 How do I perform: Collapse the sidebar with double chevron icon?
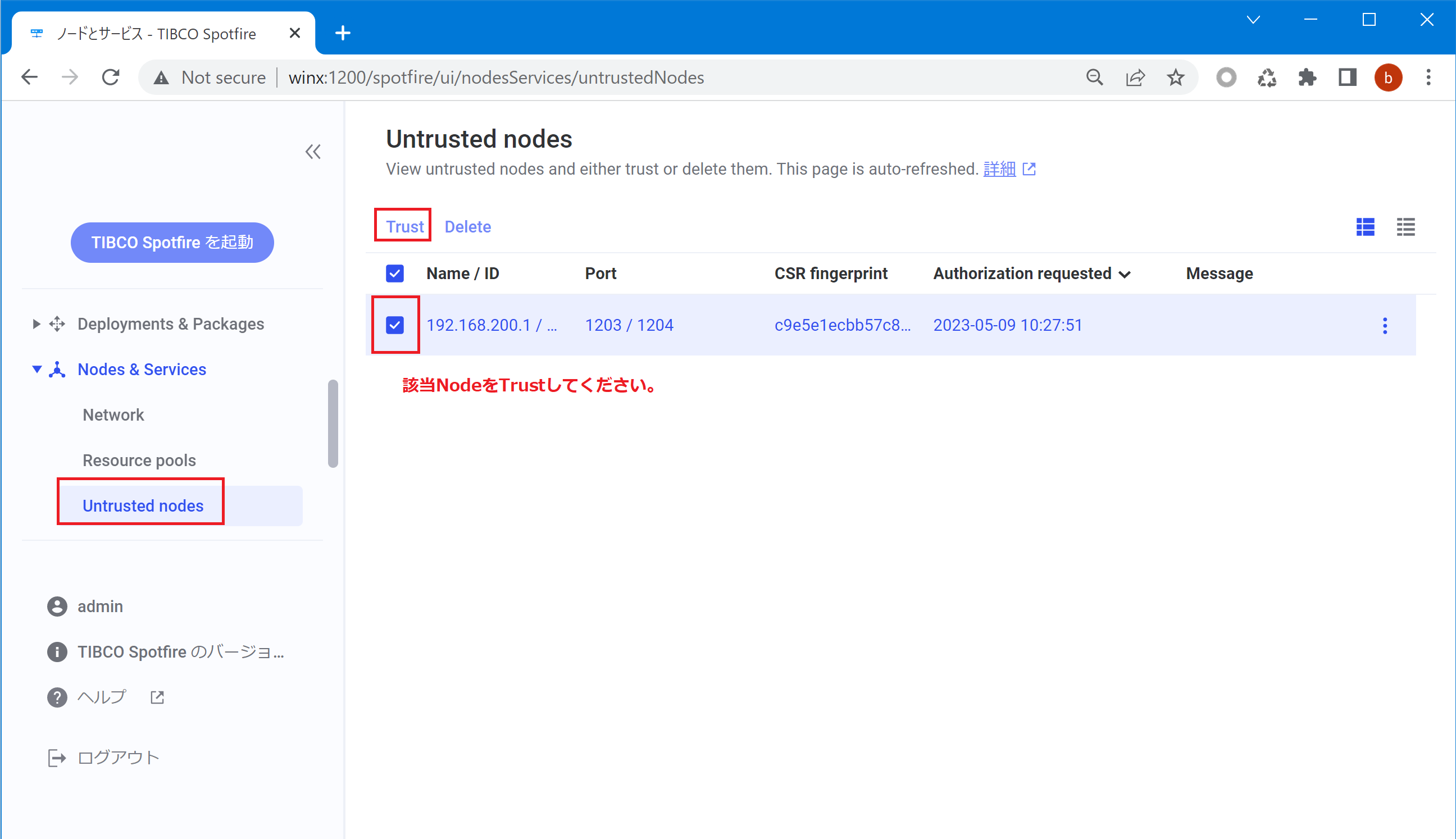click(313, 152)
